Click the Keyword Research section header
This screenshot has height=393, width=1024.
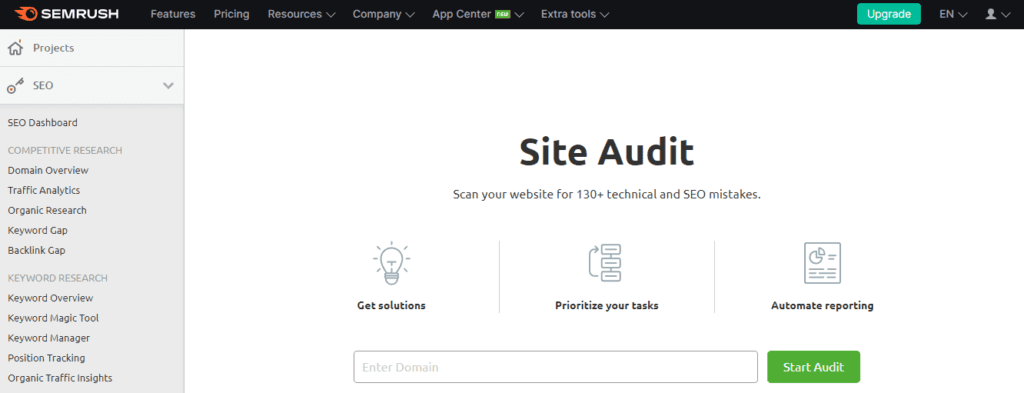point(58,278)
